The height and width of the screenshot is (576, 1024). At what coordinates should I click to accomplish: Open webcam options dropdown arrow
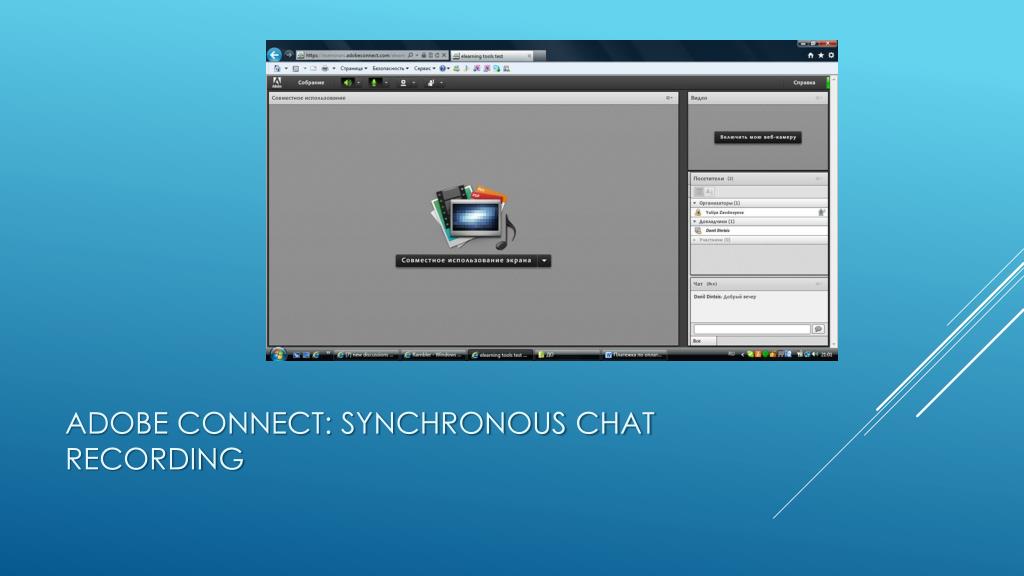pyautogui.click(x=413, y=83)
